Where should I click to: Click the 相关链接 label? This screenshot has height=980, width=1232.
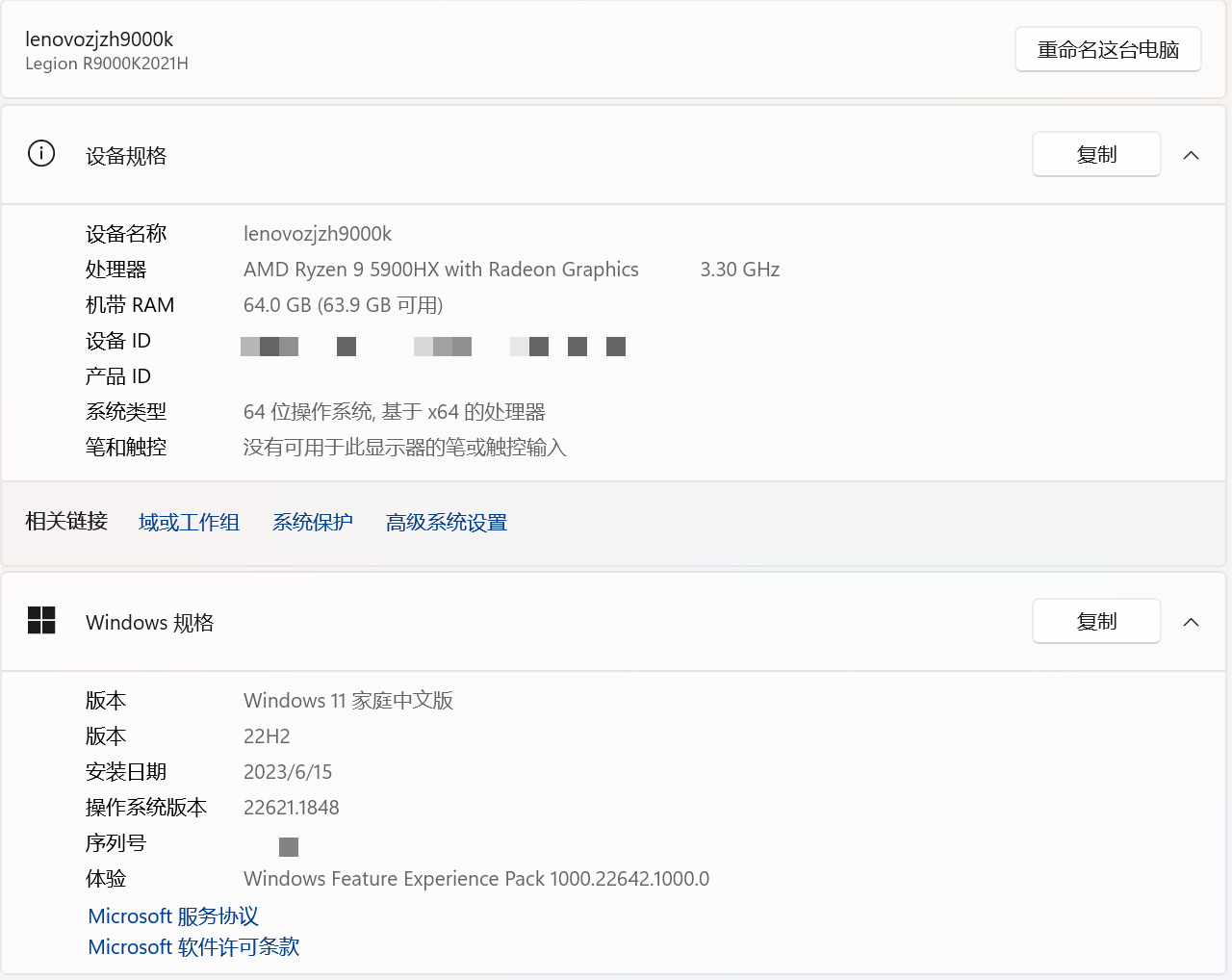(x=66, y=521)
